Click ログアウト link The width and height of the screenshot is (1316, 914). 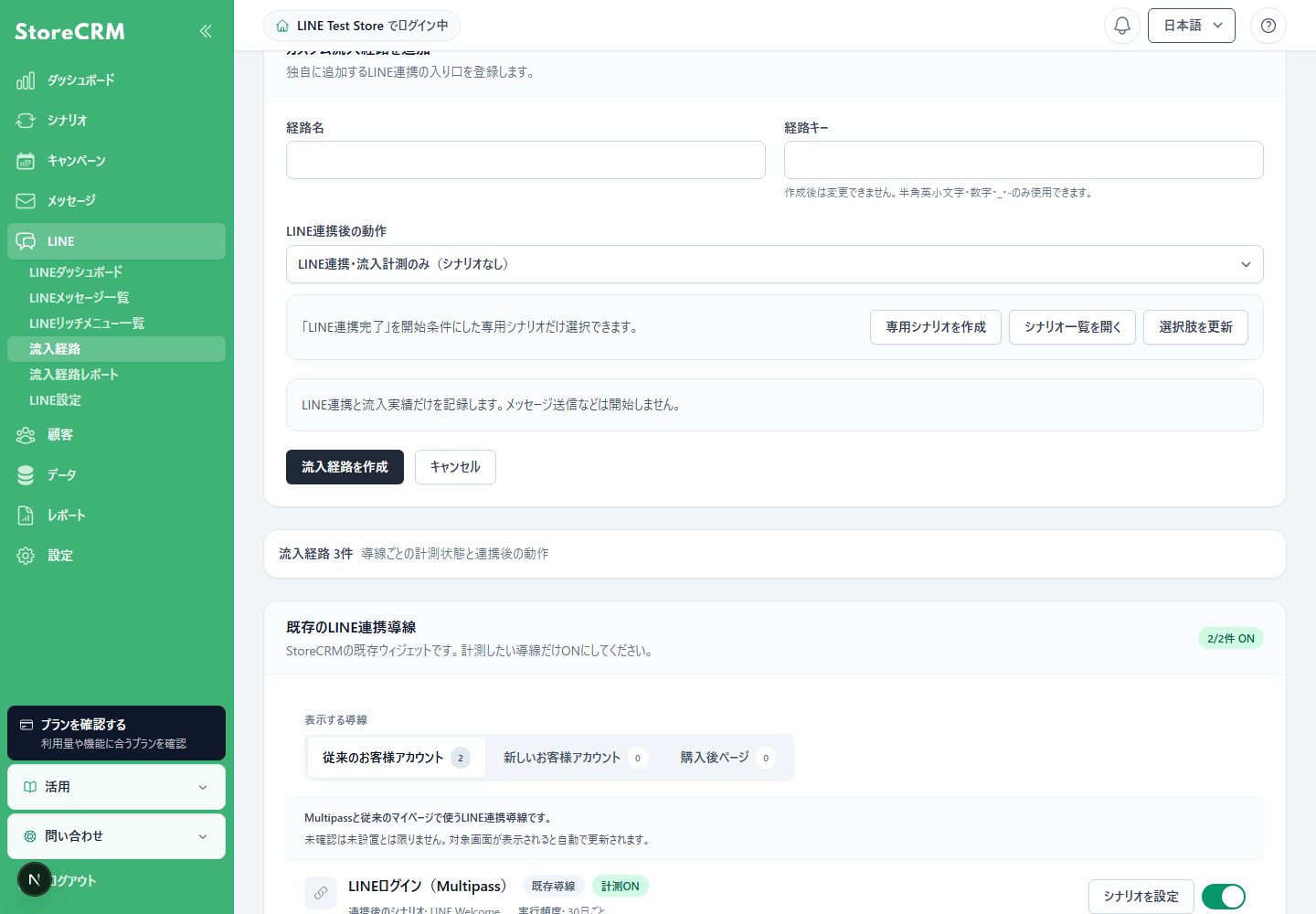(73, 881)
